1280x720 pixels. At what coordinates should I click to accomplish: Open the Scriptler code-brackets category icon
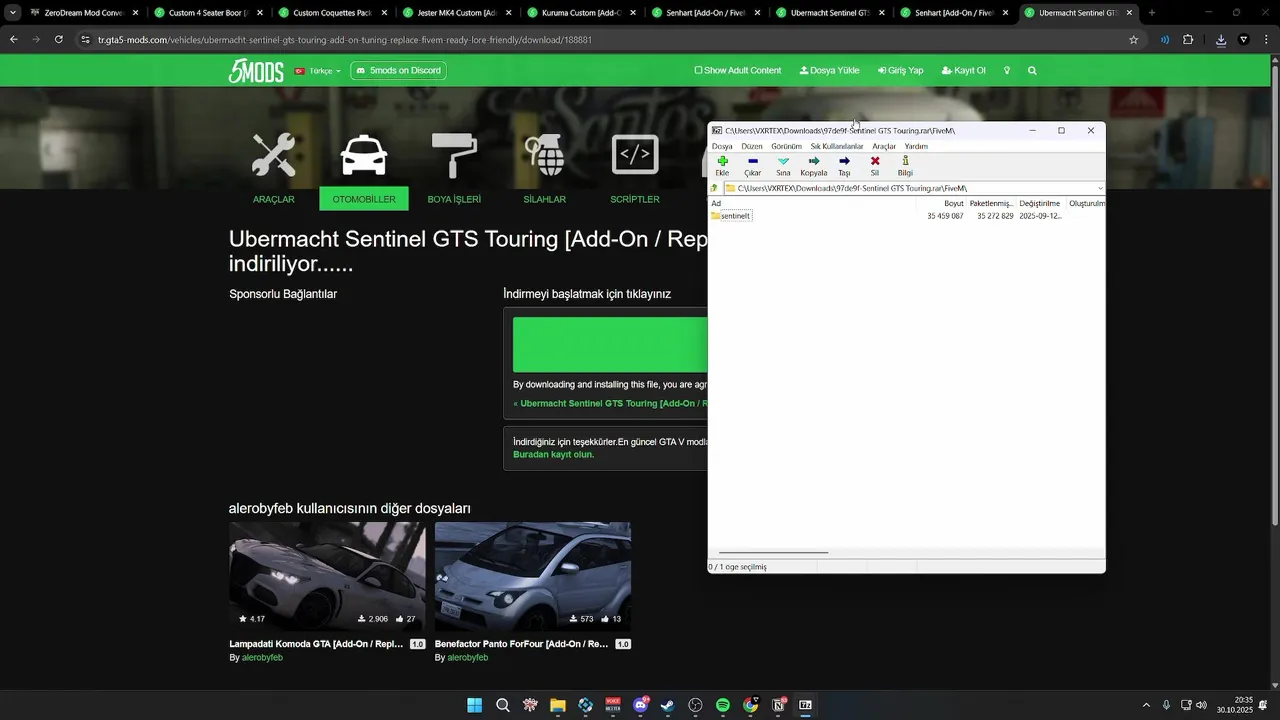click(635, 155)
